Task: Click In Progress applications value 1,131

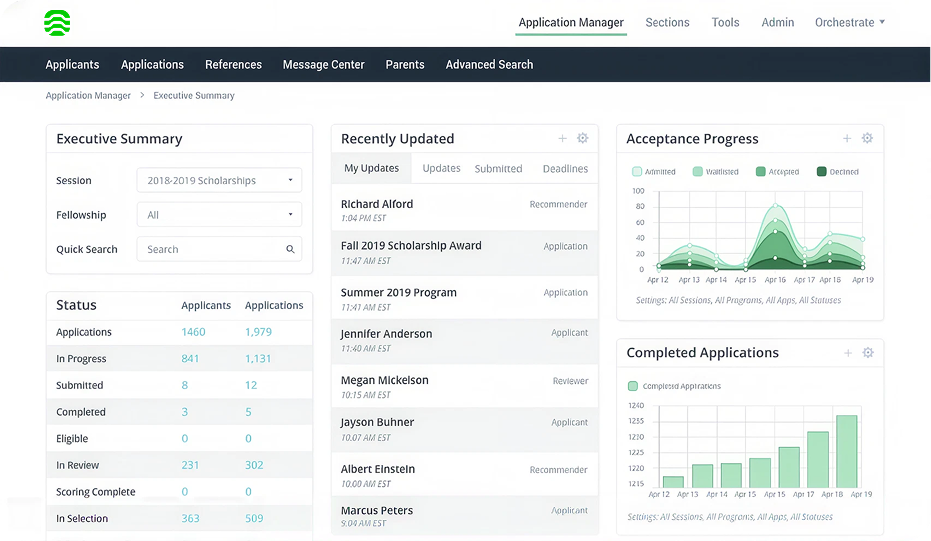Action: point(258,359)
